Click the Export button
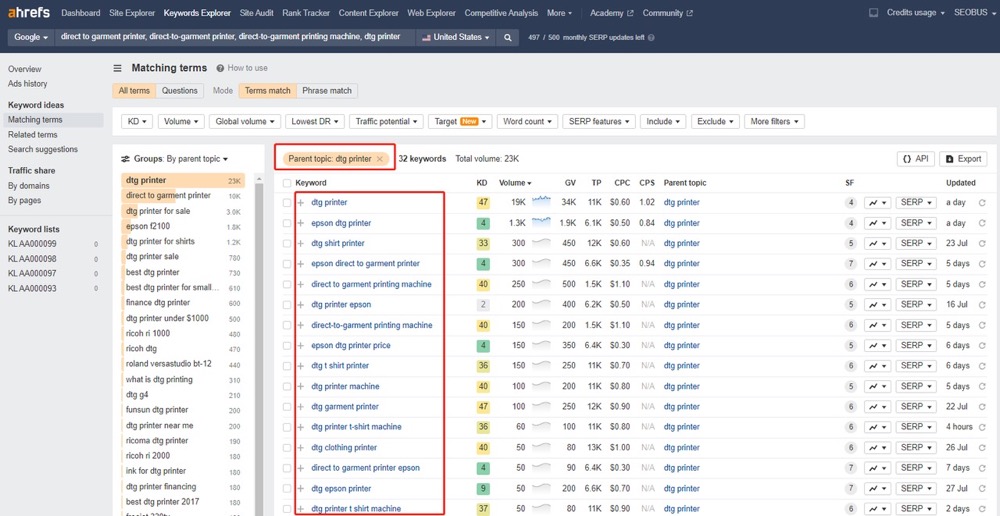1000x516 pixels. (x=963, y=159)
